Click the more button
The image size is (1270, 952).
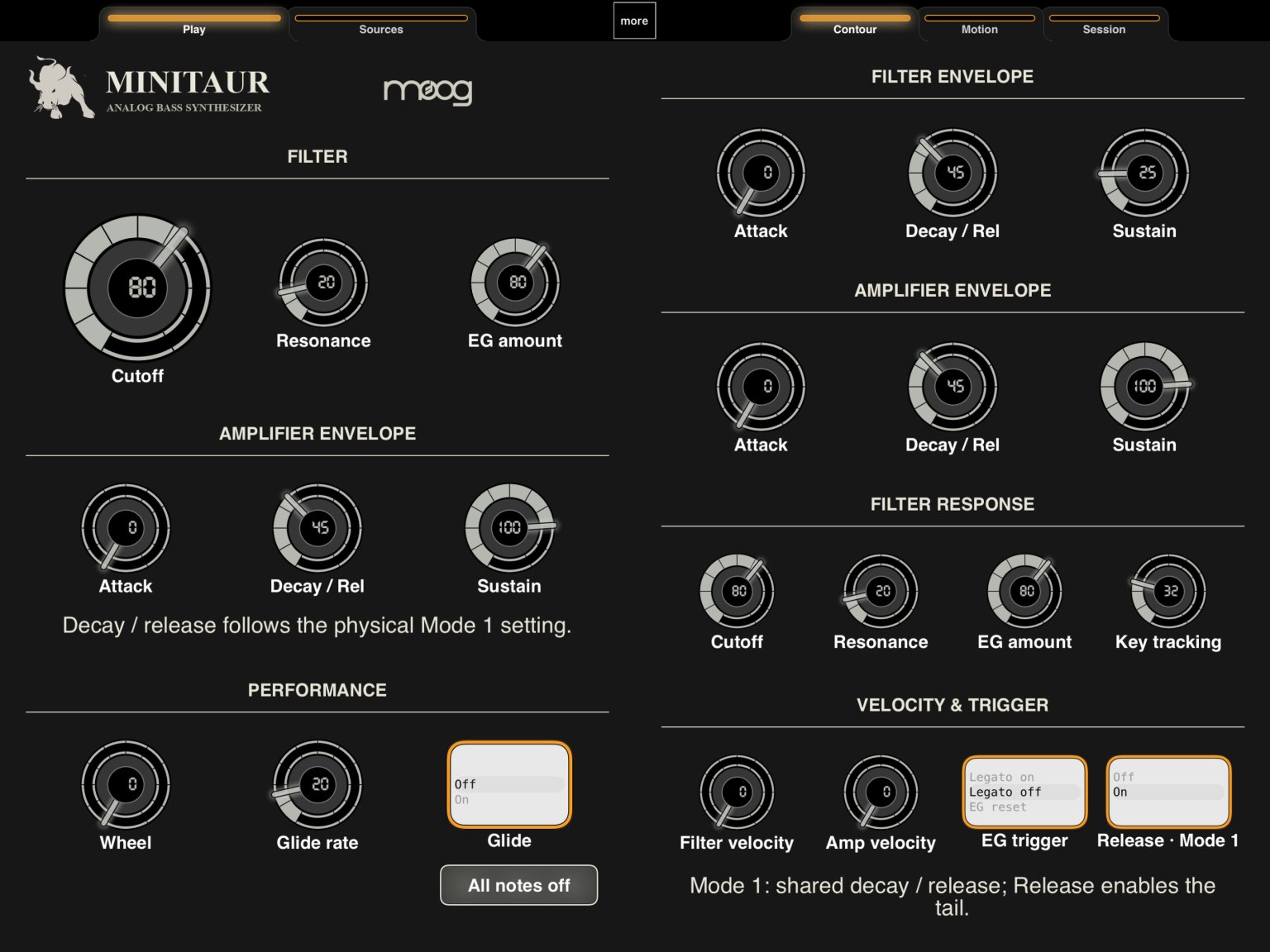pos(634,21)
